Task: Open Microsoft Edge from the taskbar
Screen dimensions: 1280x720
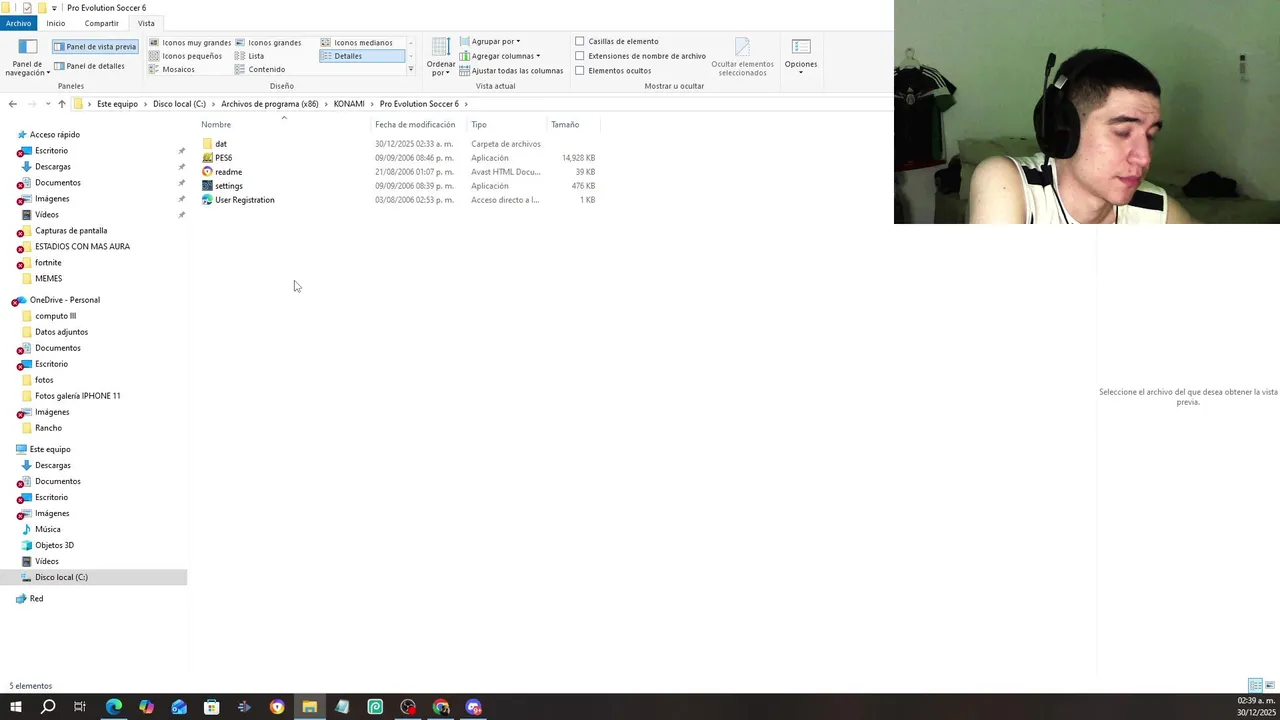Action: 113,707
